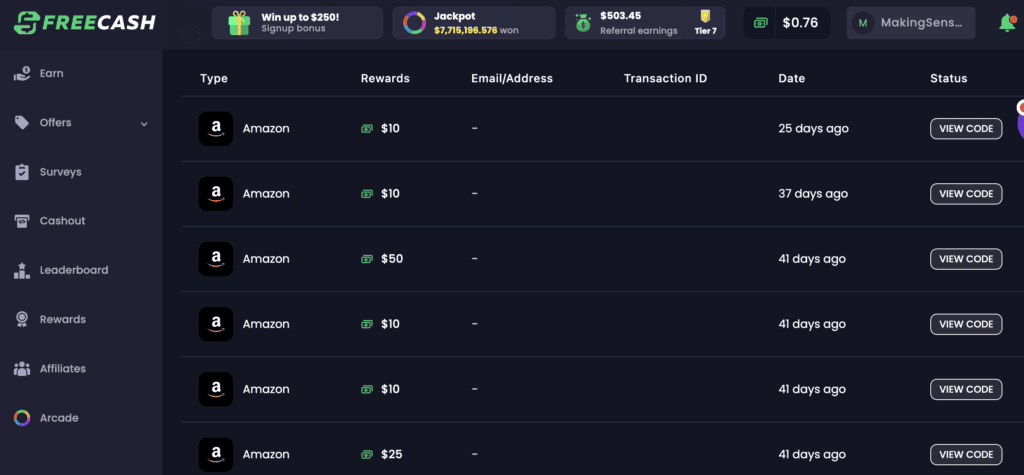Navigate to Cashout
1024x475 pixels.
pos(62,221)
